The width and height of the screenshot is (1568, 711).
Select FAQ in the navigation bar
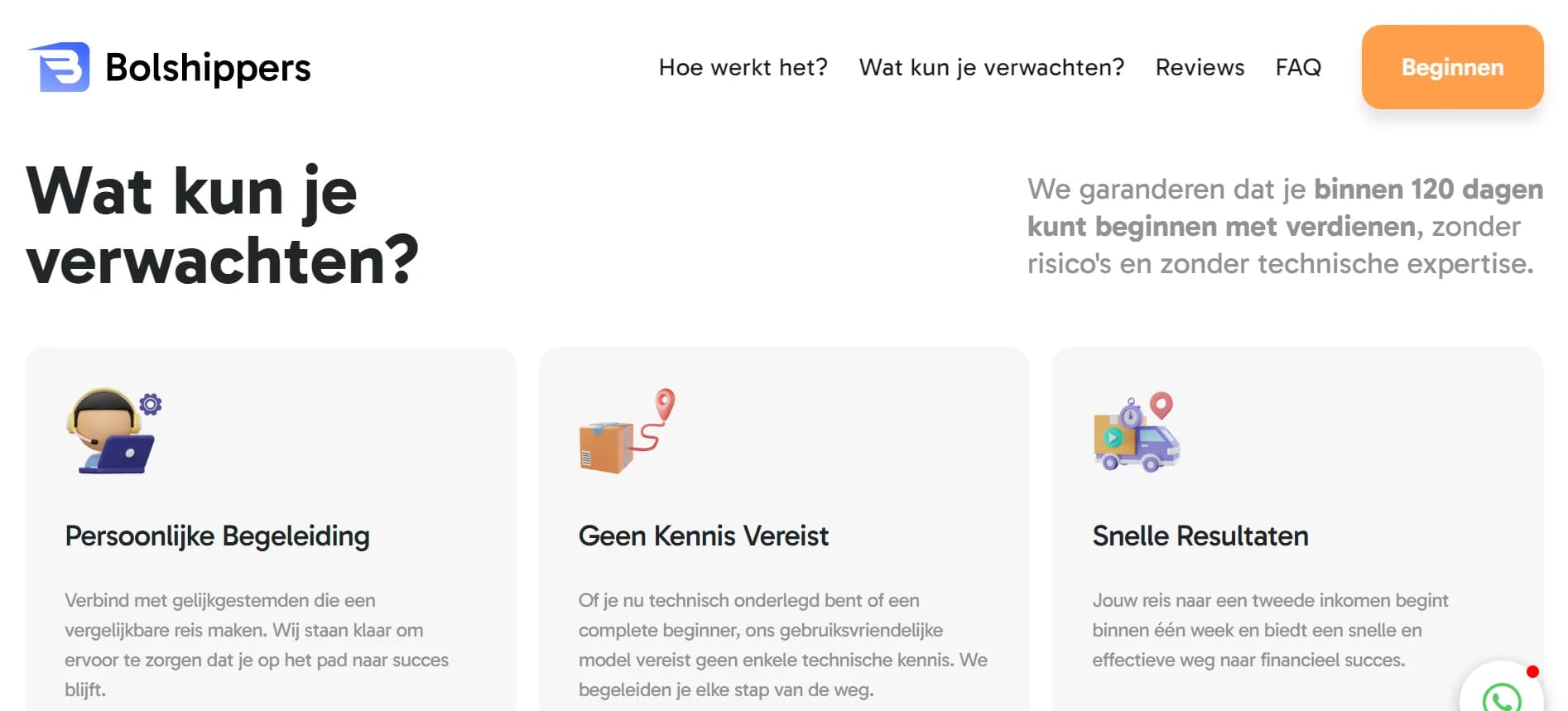[1298, 67]
